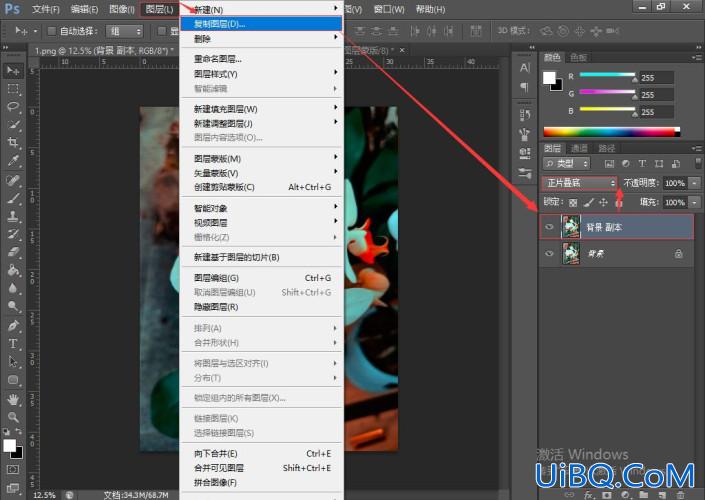
Task: Toggle the layer filter on/off switch
Action: point(698,163)
